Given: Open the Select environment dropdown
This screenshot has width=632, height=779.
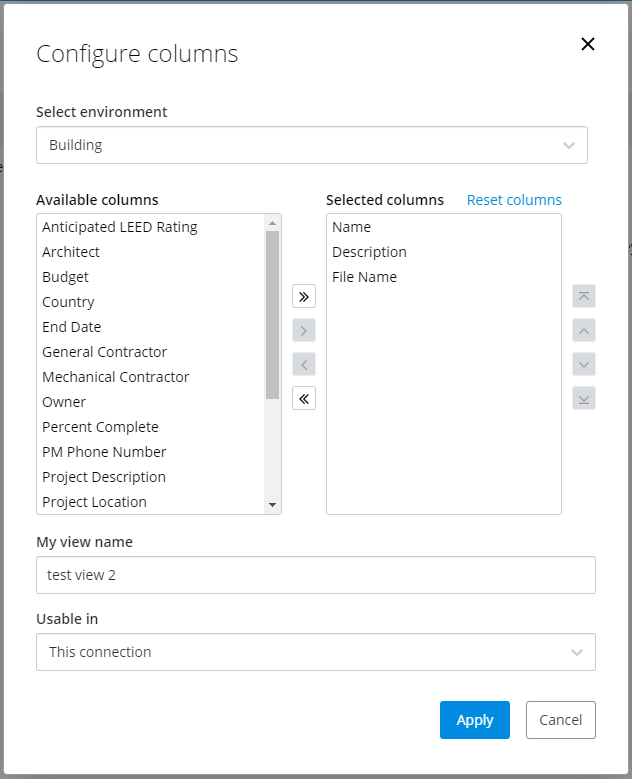Looking at the screenshot, I should pyautogui.click(x=311, y=145).
